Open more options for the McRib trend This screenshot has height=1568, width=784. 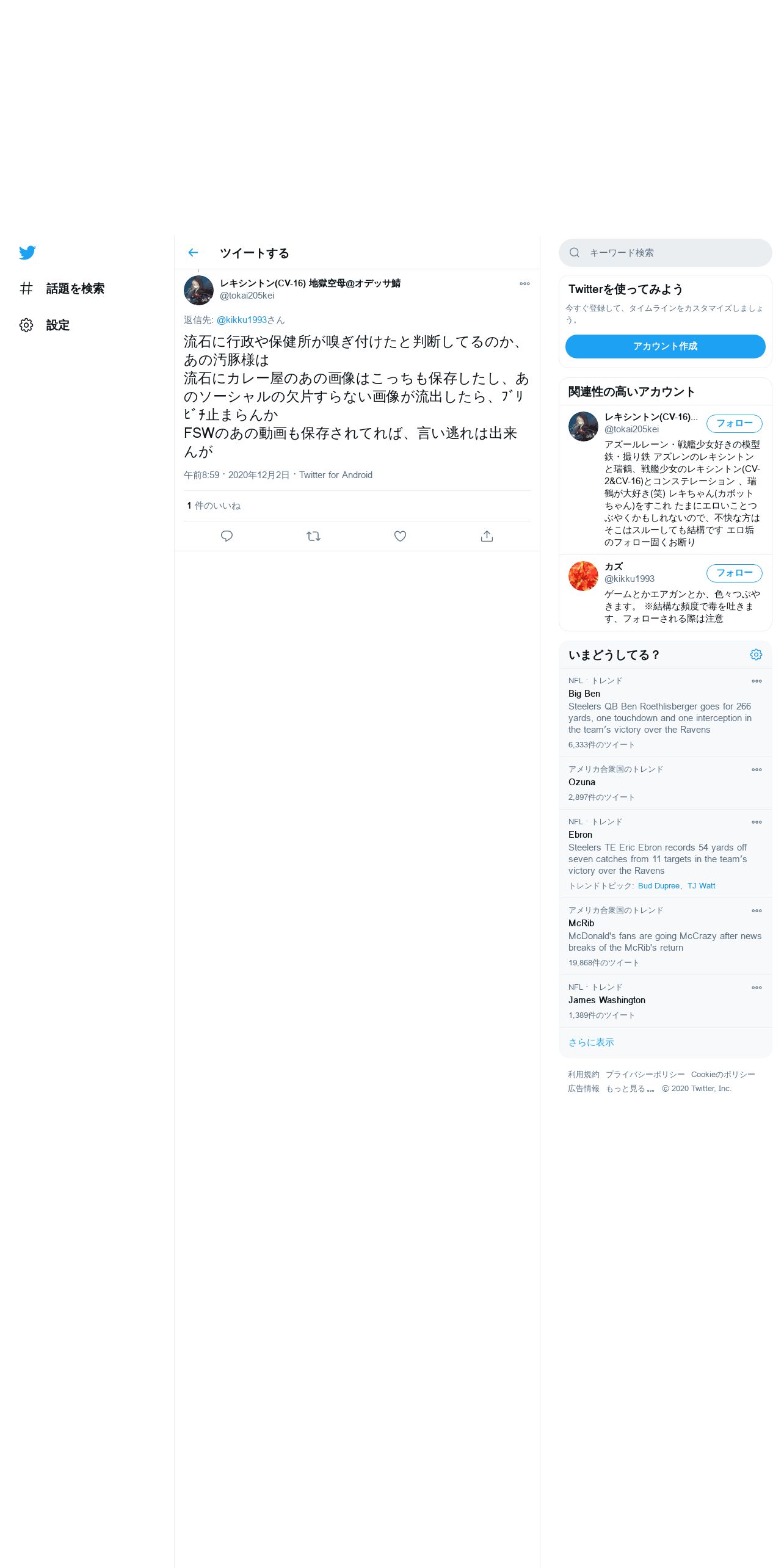[x=757, y=910]
